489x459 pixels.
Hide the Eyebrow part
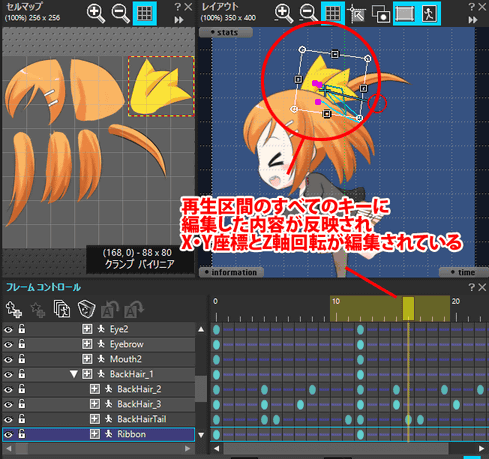click(8, 345)
